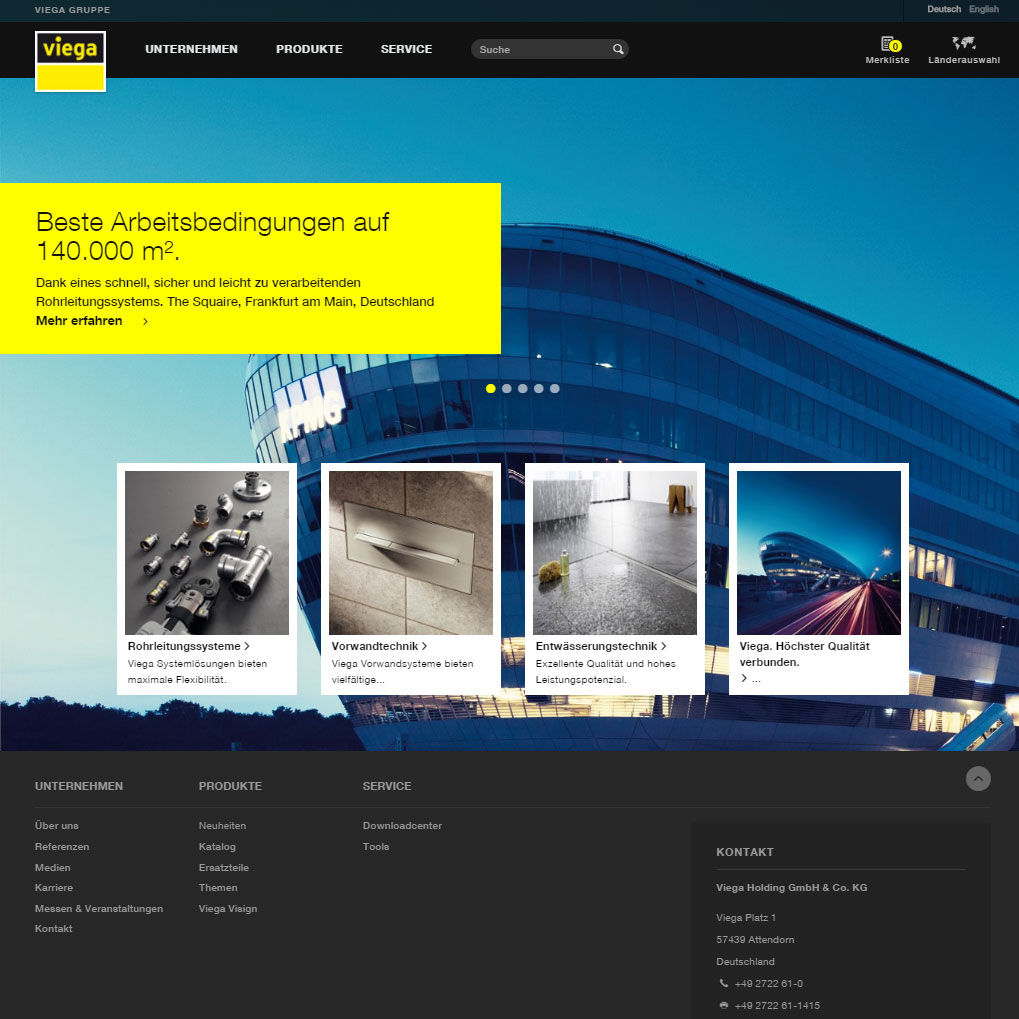Open Messen & Veranstaltungen footer link

tap(99, 909)
